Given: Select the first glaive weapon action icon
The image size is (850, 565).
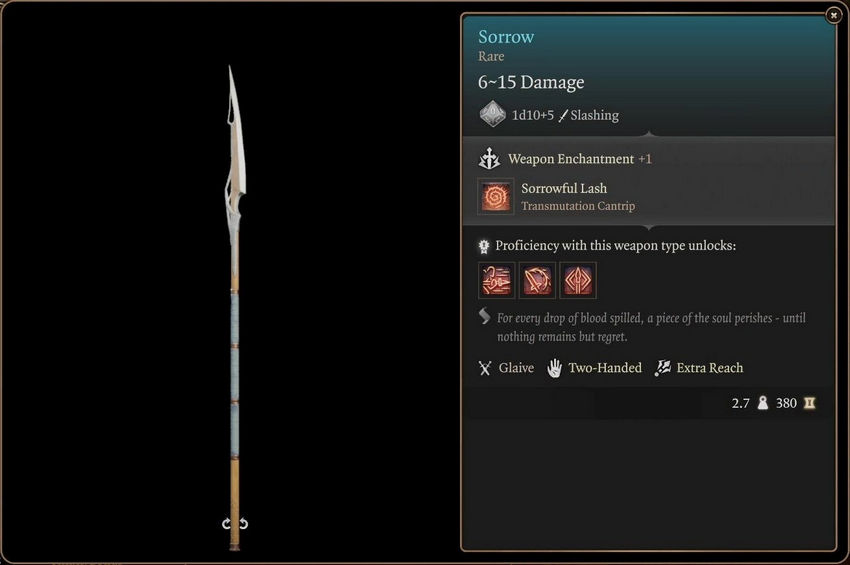Looking at the screenshot, I should click(x=497, y=280).
